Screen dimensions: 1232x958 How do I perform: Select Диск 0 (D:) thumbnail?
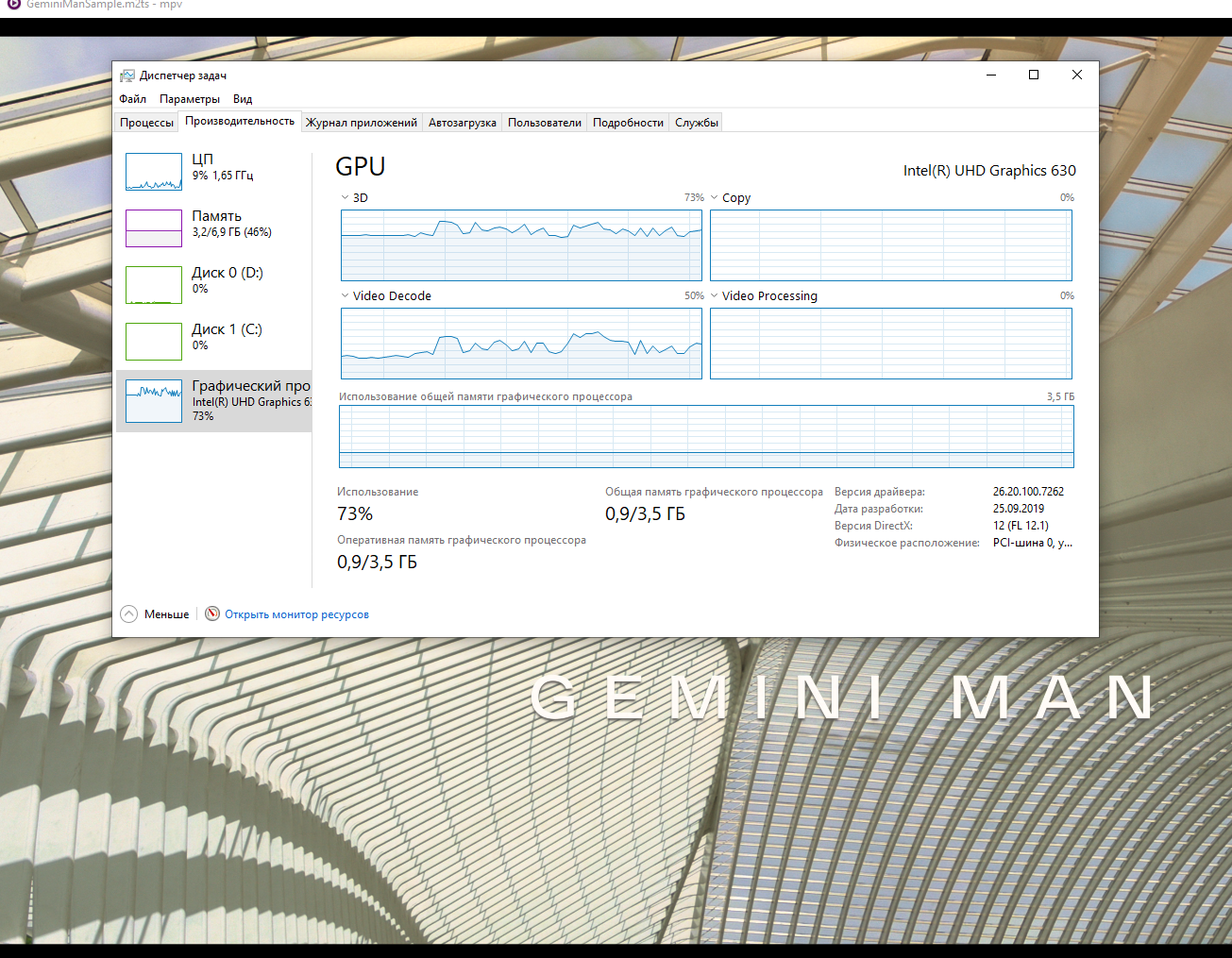coord(154,285)
